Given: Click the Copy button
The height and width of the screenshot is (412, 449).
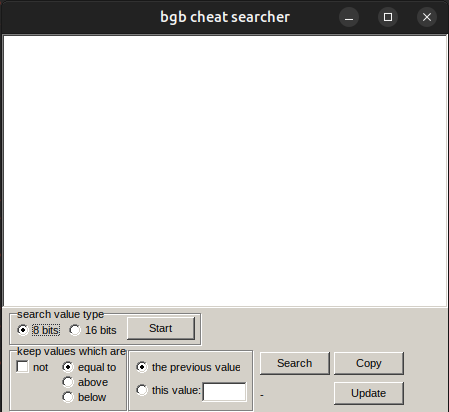Looking at the screenshot, I should coord(369,363).
